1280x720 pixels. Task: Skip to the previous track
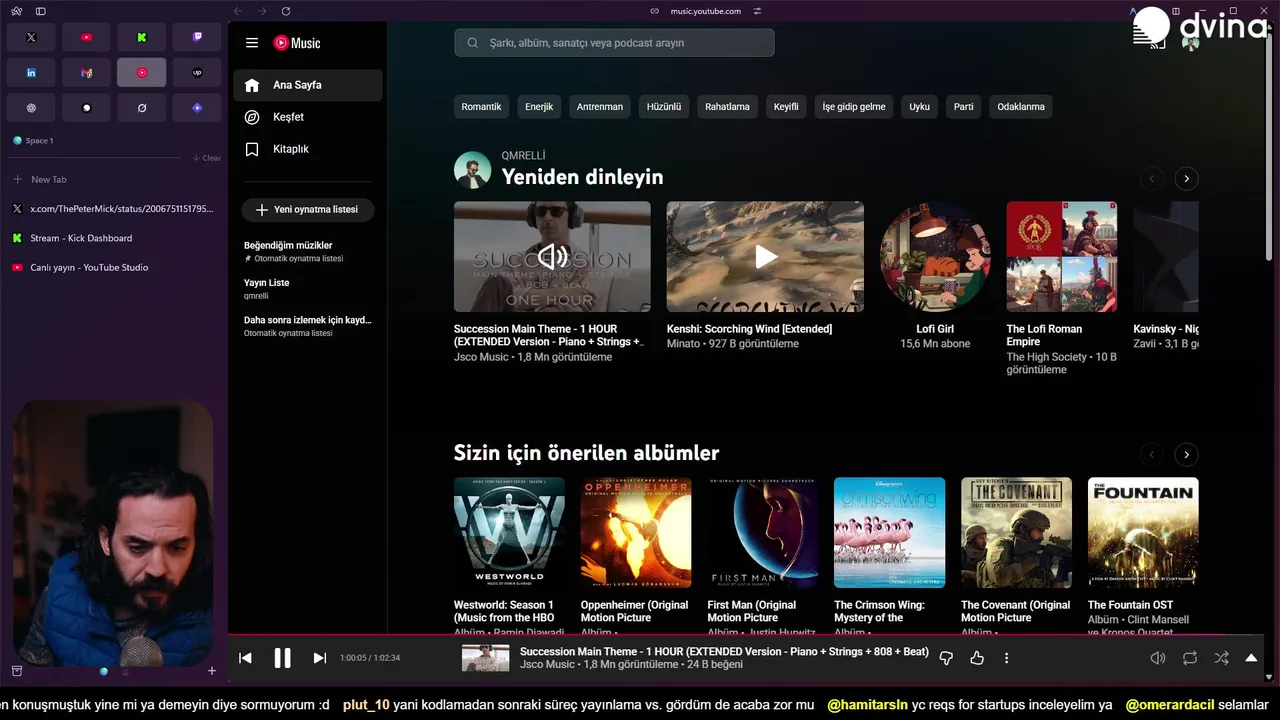click(x=245, y=658)
